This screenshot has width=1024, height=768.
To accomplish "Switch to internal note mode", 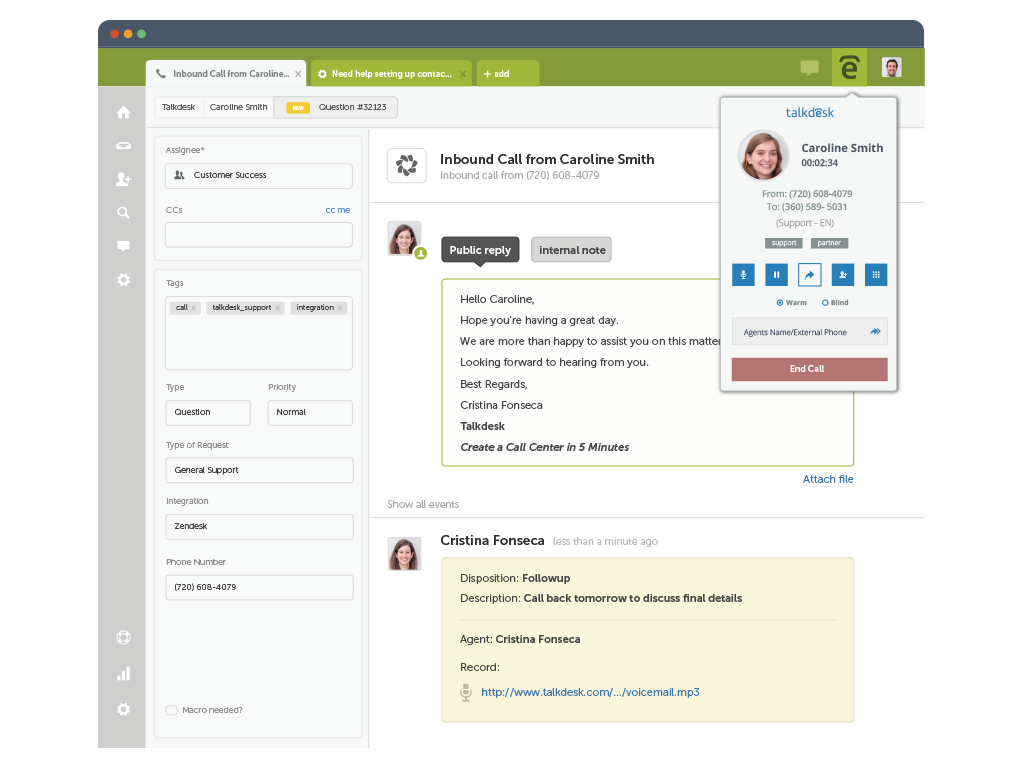I will pos(572,250).
